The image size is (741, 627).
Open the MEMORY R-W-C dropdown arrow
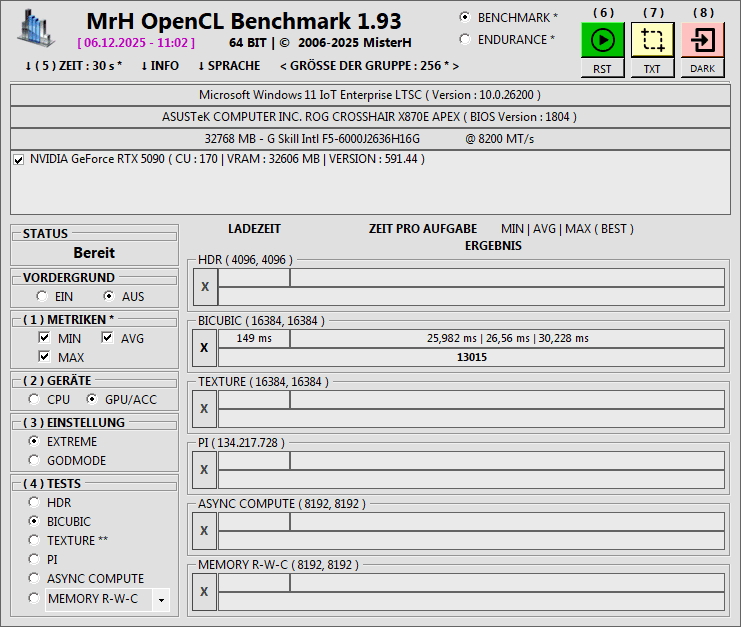[x=161, y=600]
